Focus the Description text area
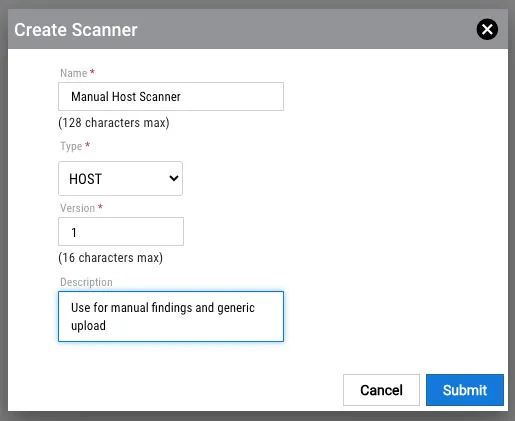The width and height of the screenshot is (515, 421). [171, 316]
